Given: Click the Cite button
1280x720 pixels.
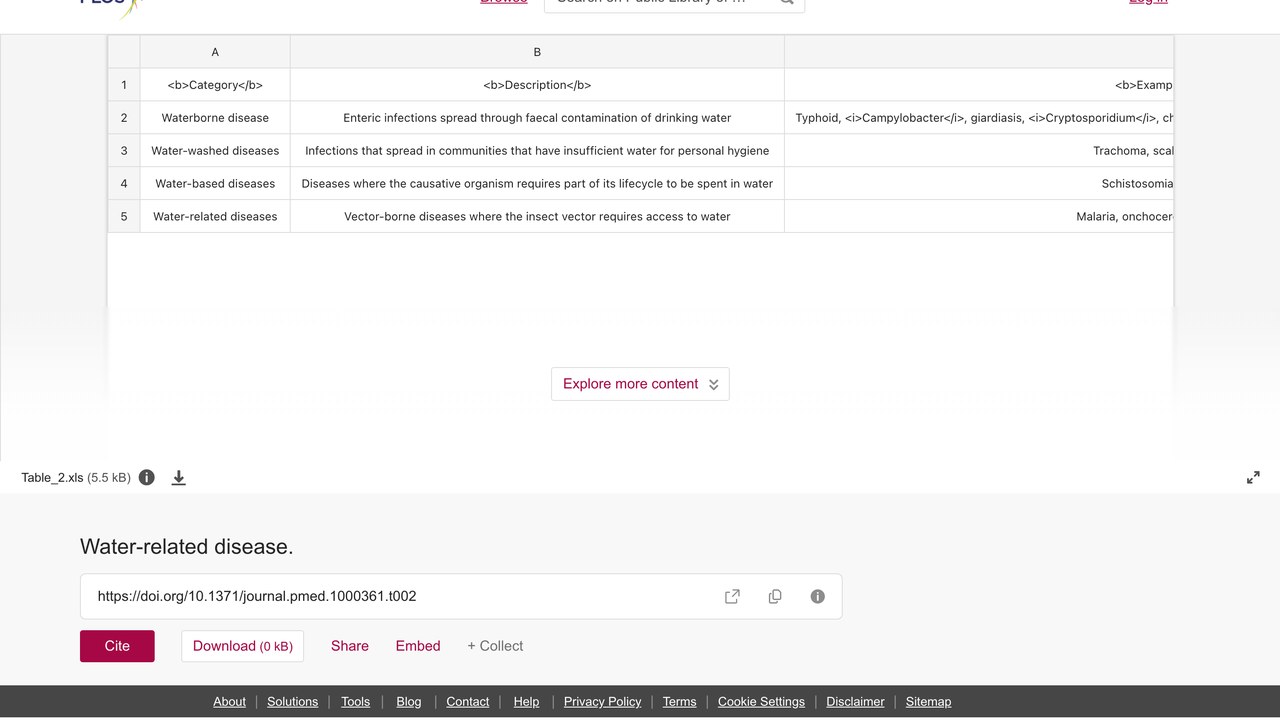Looking at the screenshot, I should 117,646.
